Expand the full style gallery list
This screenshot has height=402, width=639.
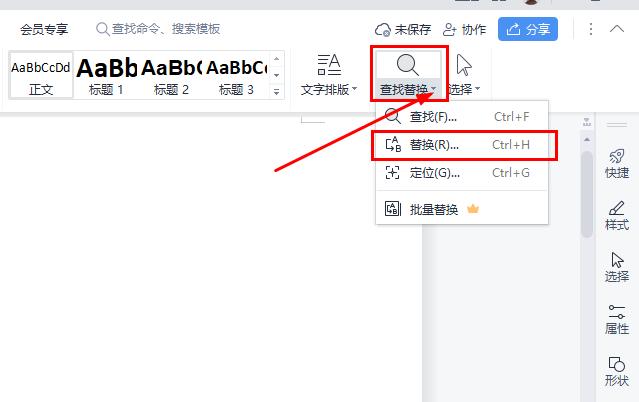pyautogui.click(x=276, y=91)
